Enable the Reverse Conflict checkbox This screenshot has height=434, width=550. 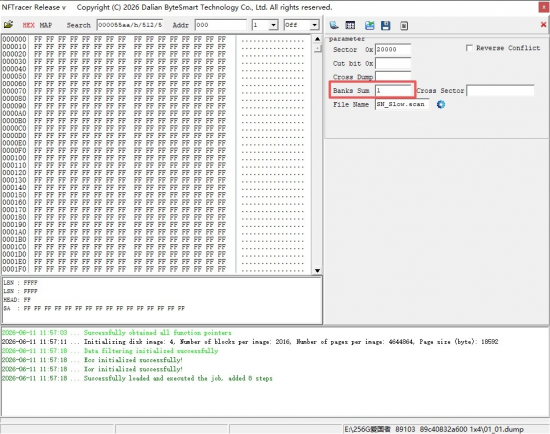click(469, 48)
